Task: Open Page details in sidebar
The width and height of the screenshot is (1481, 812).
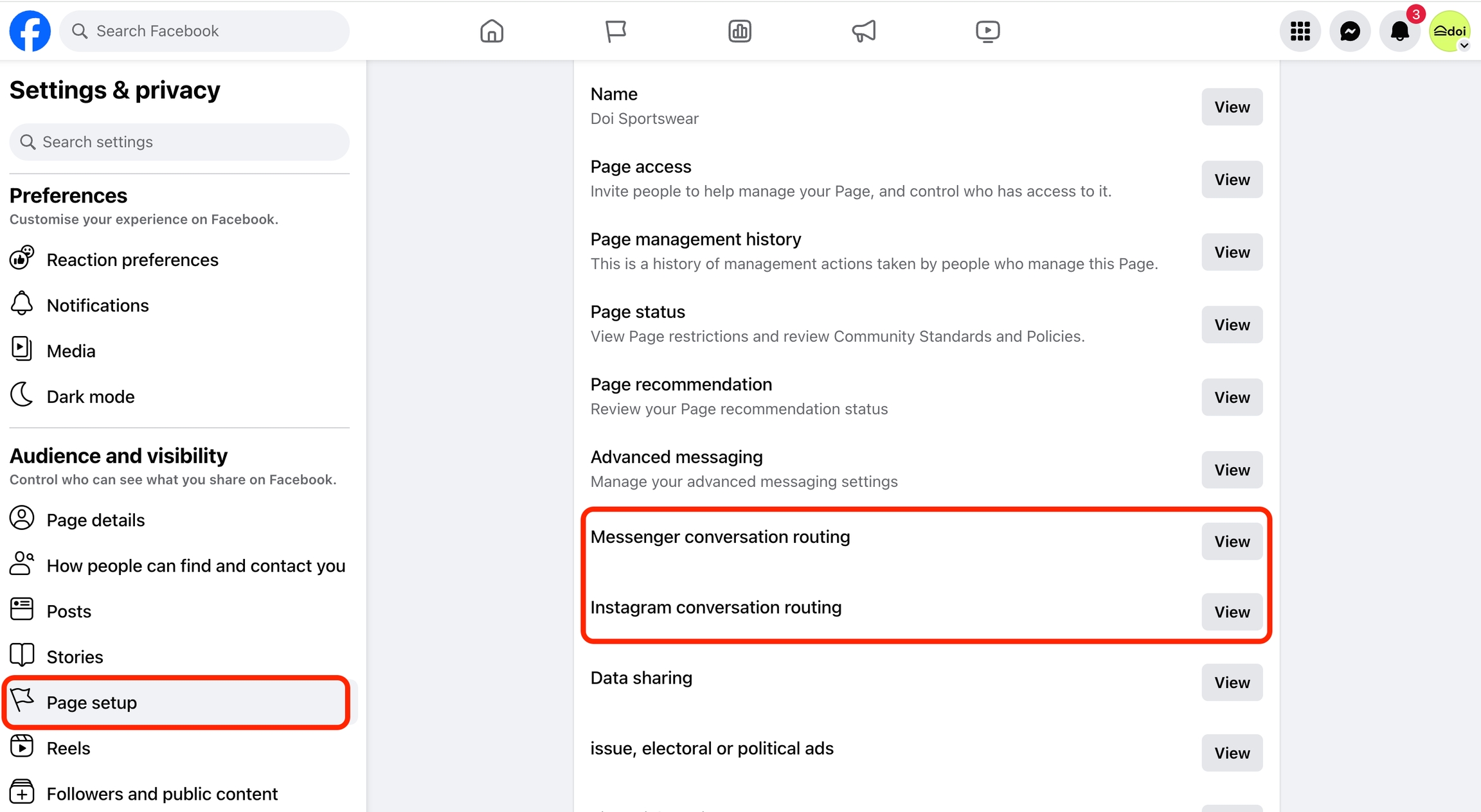Action: coord(96,520)
